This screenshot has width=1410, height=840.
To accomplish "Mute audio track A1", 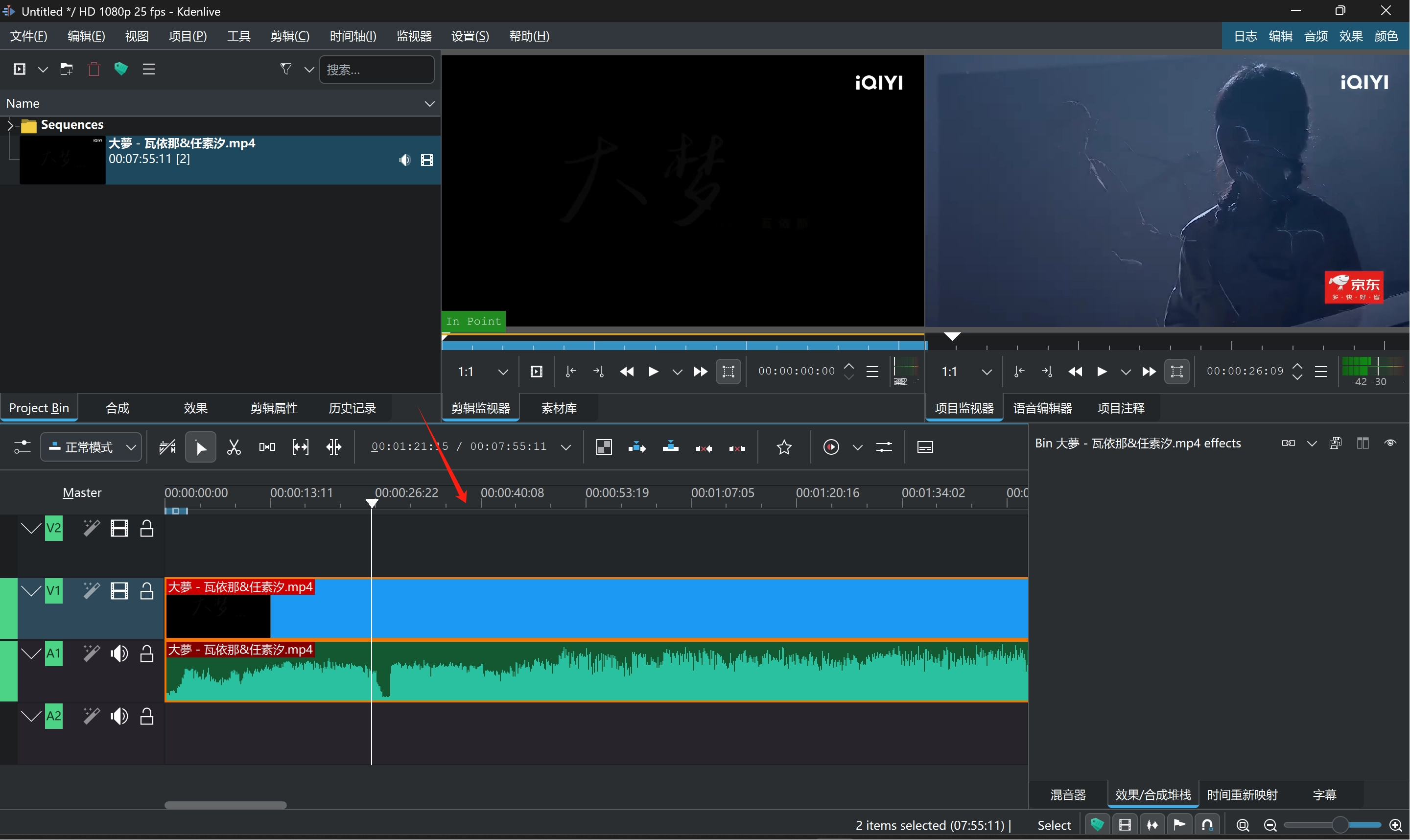I will point(119,654).
